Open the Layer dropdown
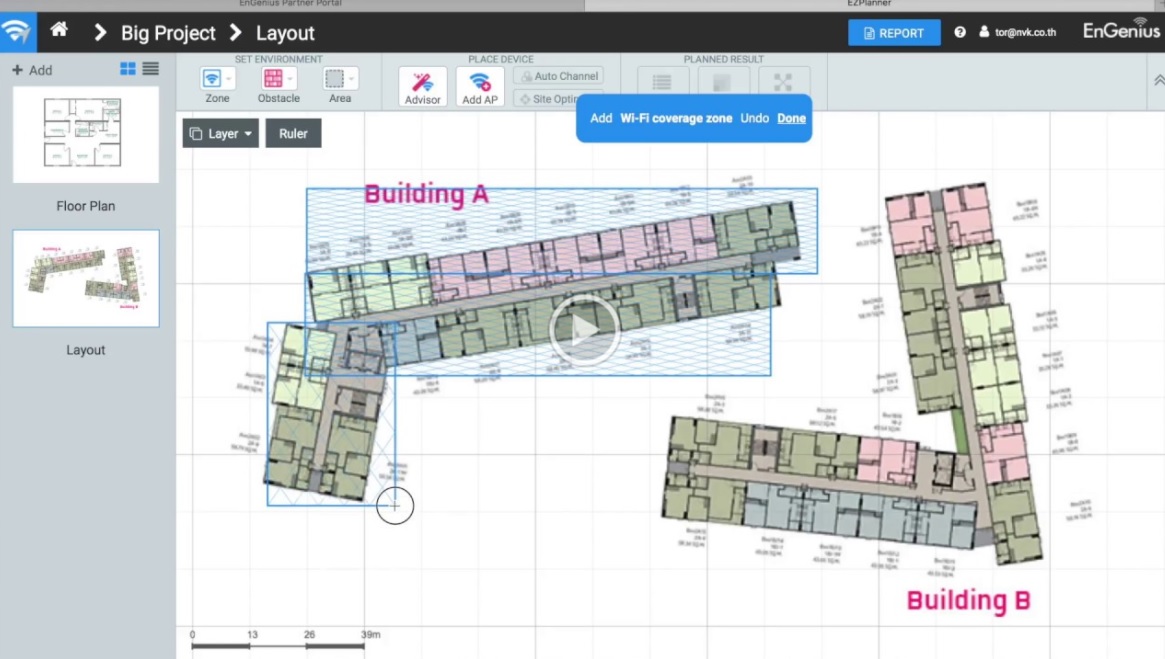 click(221, 134)
